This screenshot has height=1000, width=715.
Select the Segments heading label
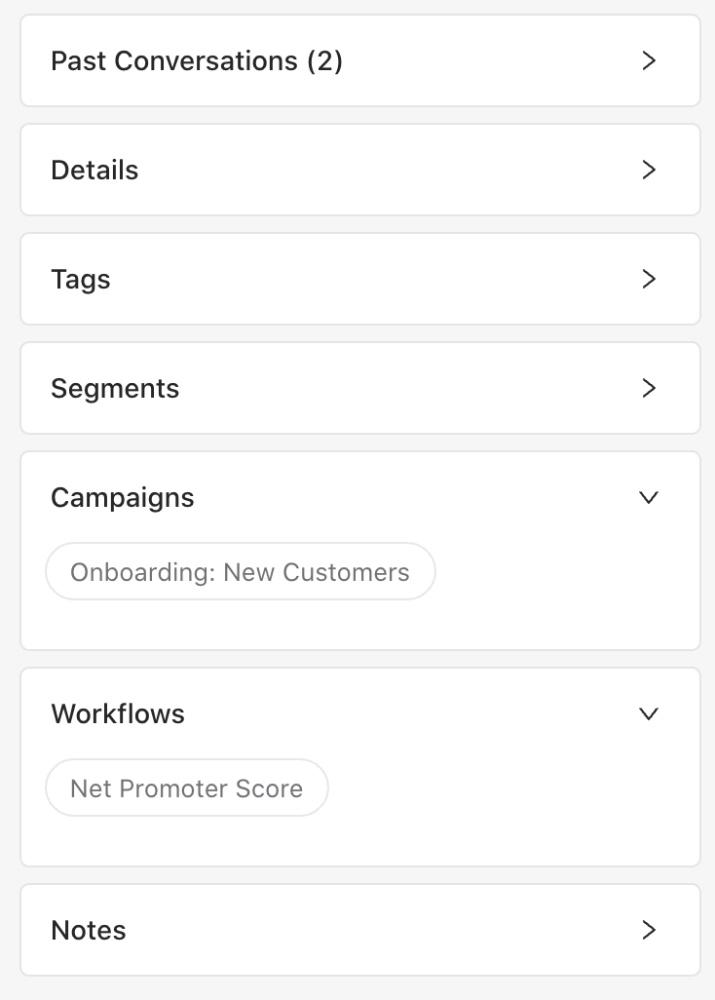click(x=115, y=389)
